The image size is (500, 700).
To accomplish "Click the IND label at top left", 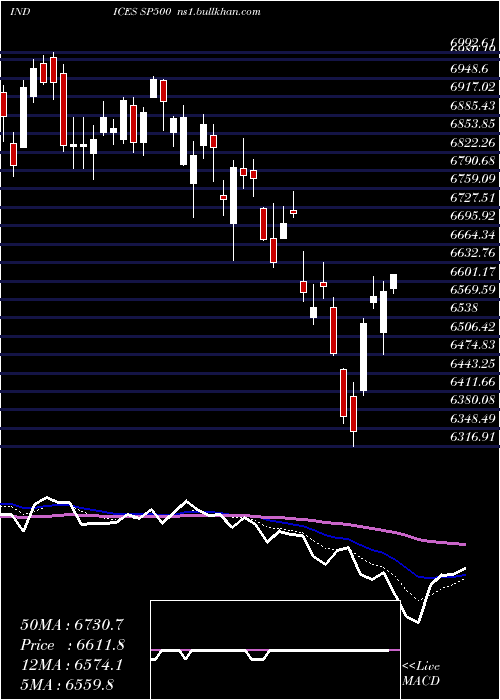I will (20, 12).
